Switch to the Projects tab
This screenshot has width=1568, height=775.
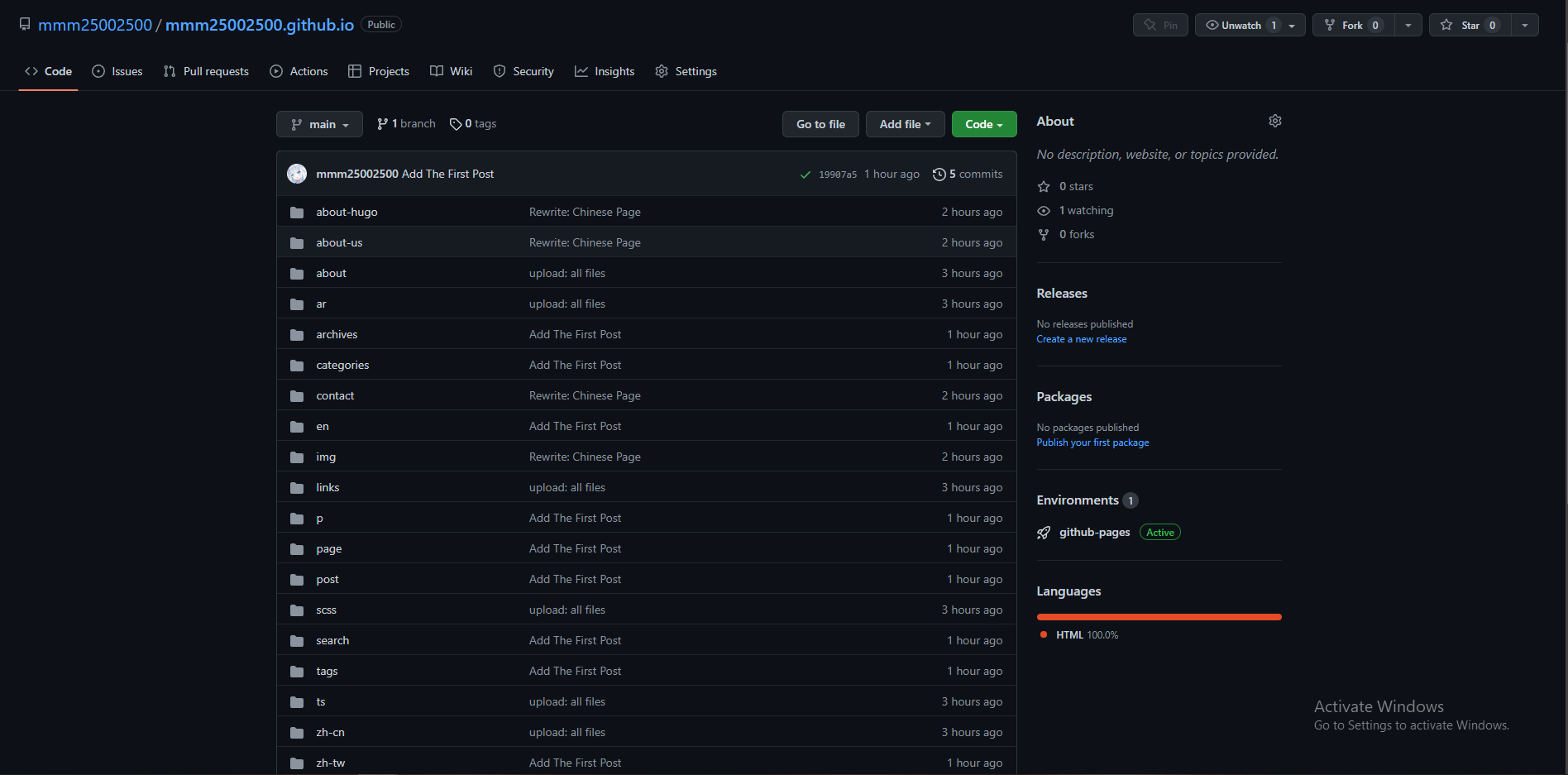coord(379,71)
